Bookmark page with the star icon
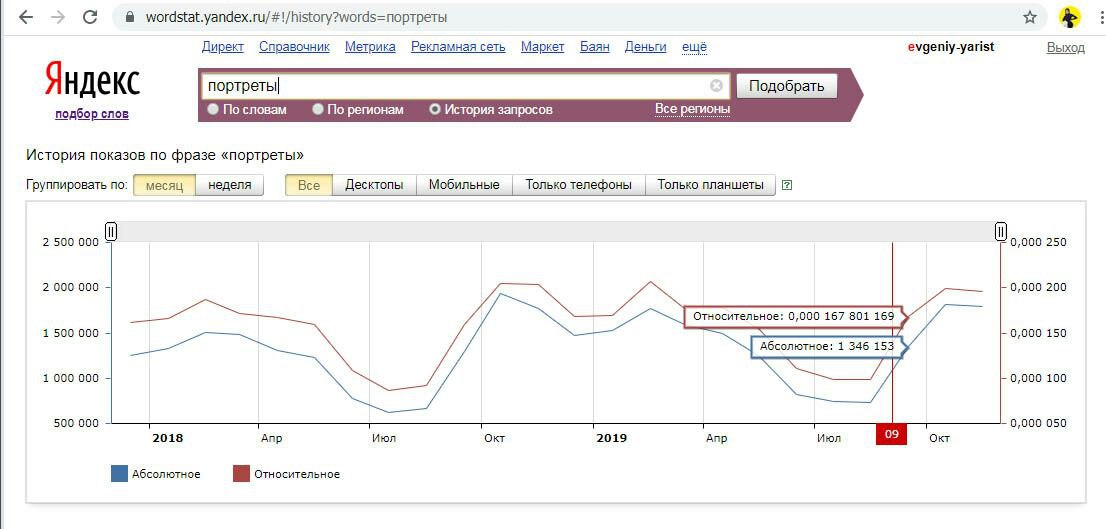This screenshot has width=1106, height=529. pos(1030,18)
